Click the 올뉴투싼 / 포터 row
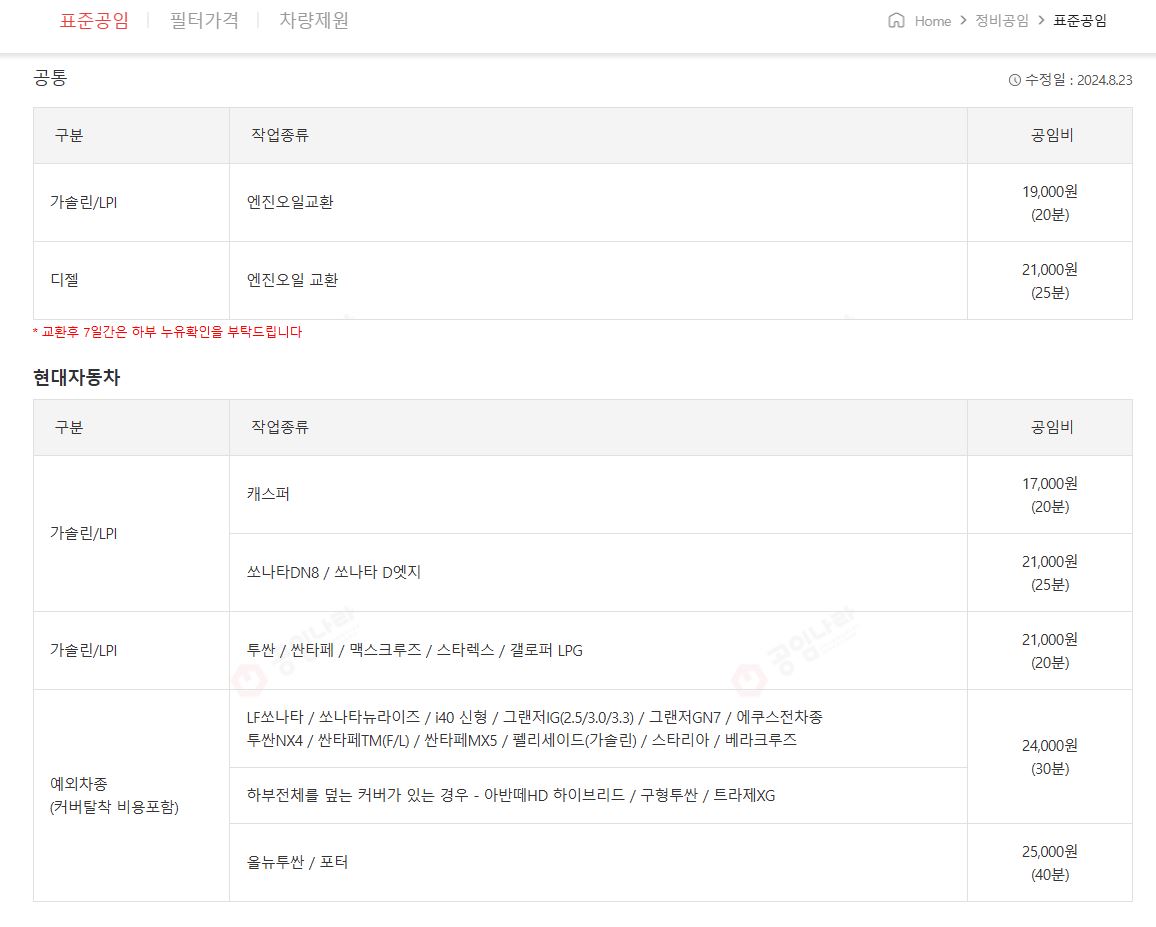This screenshot has height=927, width=1156. [598, 863]
